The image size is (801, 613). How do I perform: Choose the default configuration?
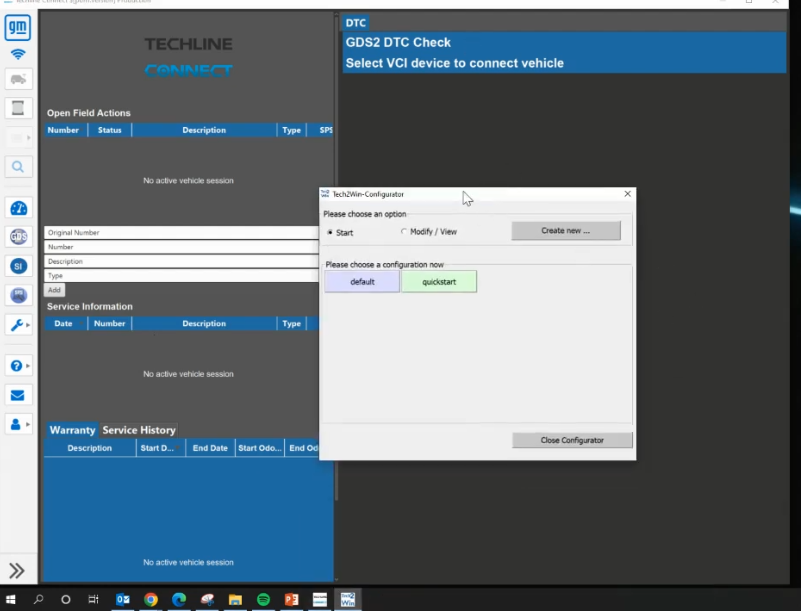pyautogui.click(x=362, y=281)
